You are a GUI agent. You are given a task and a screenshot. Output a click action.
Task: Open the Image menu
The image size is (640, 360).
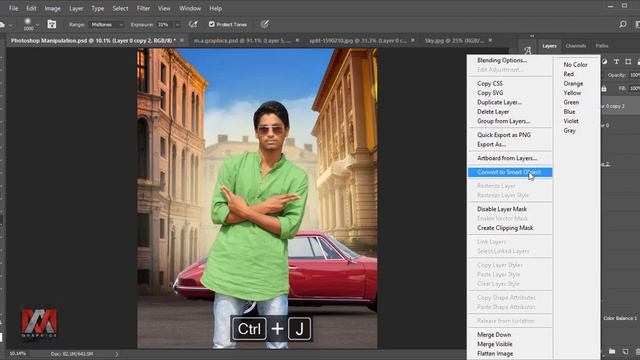pyautogui.click(x=52, y=8)
